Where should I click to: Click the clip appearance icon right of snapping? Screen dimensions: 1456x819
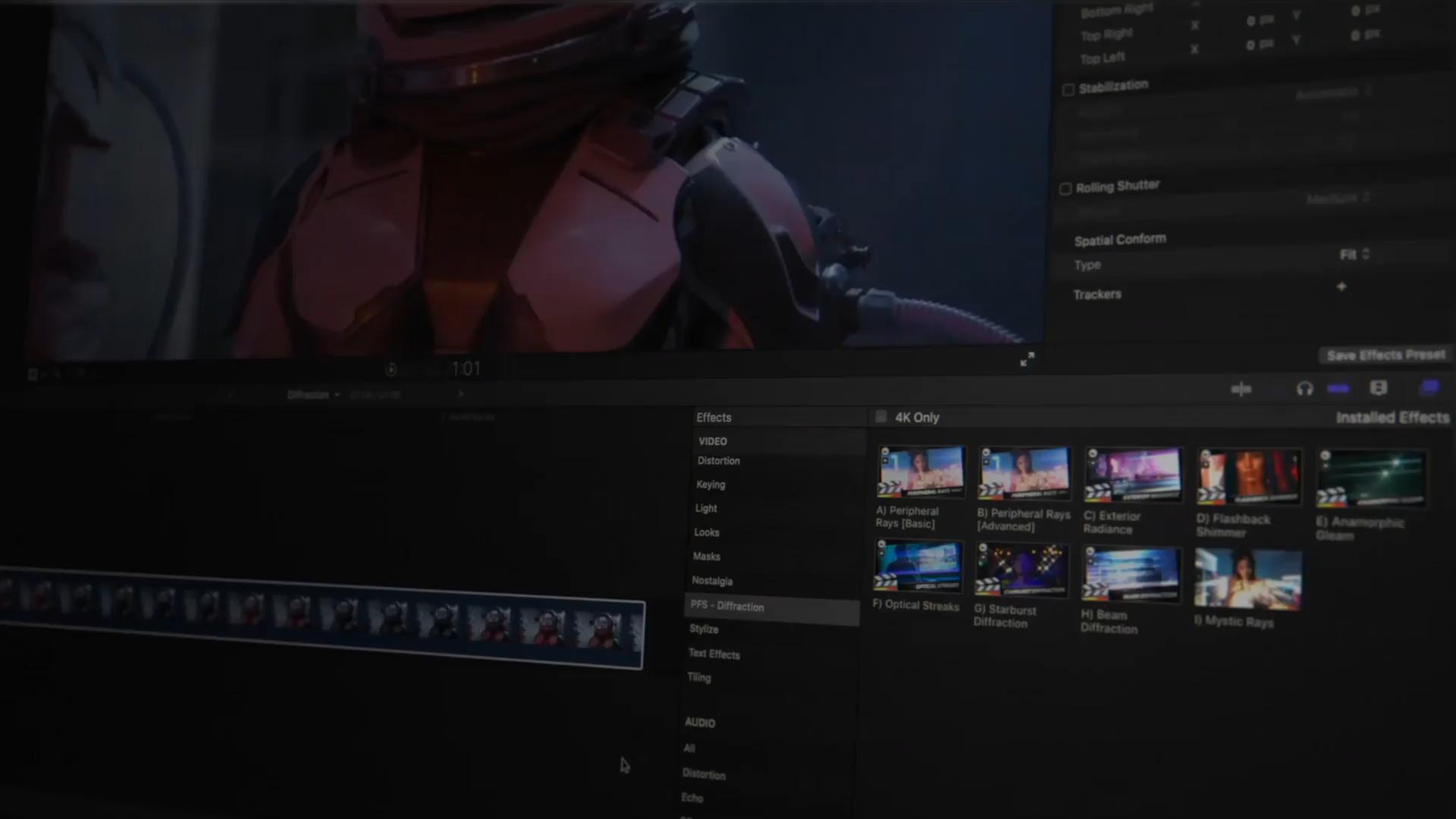(1379, 388)
